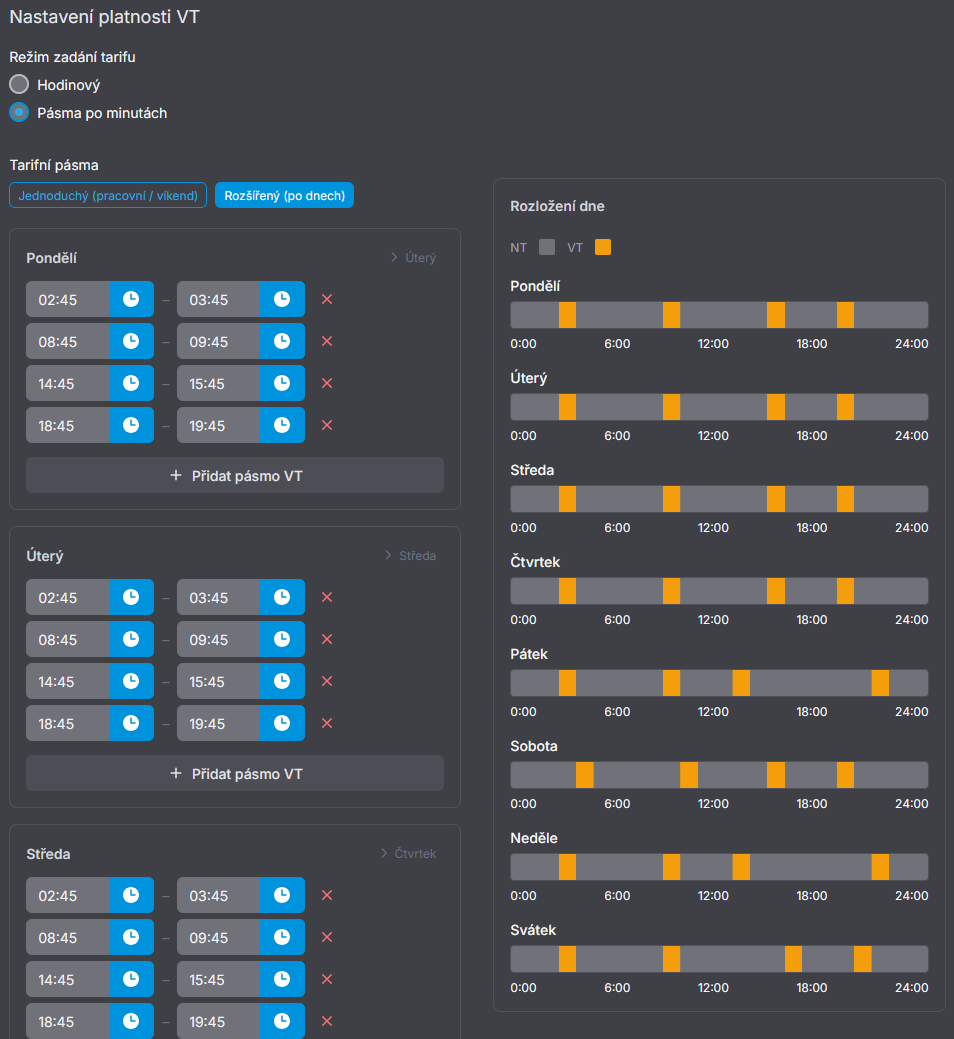Open clock picker for Středa 08:45 start
The image size is (954, 1039).
pyautogui.click(x=131, y=937)
